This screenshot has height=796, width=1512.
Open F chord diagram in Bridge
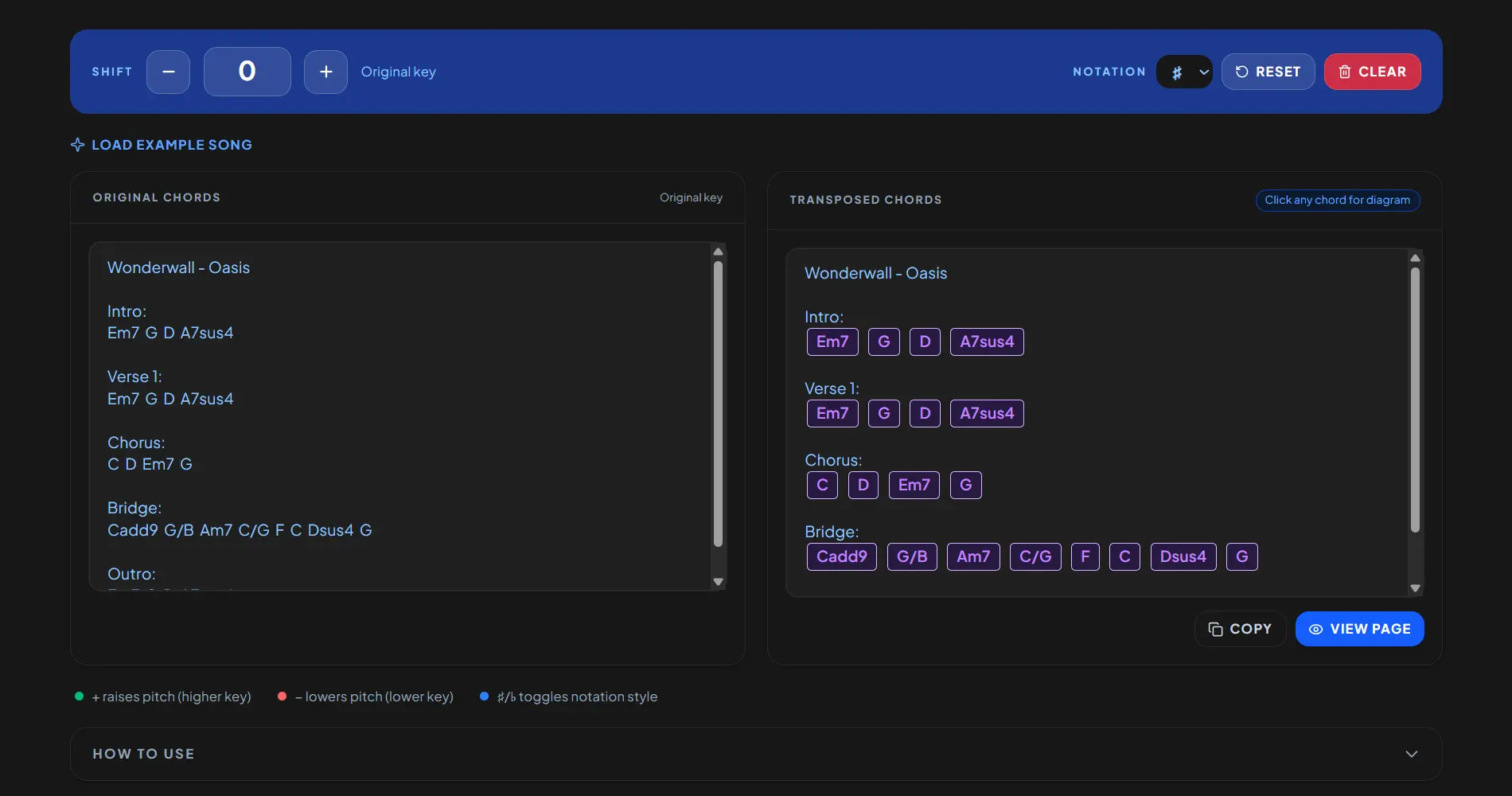[x=1085, y=556]
